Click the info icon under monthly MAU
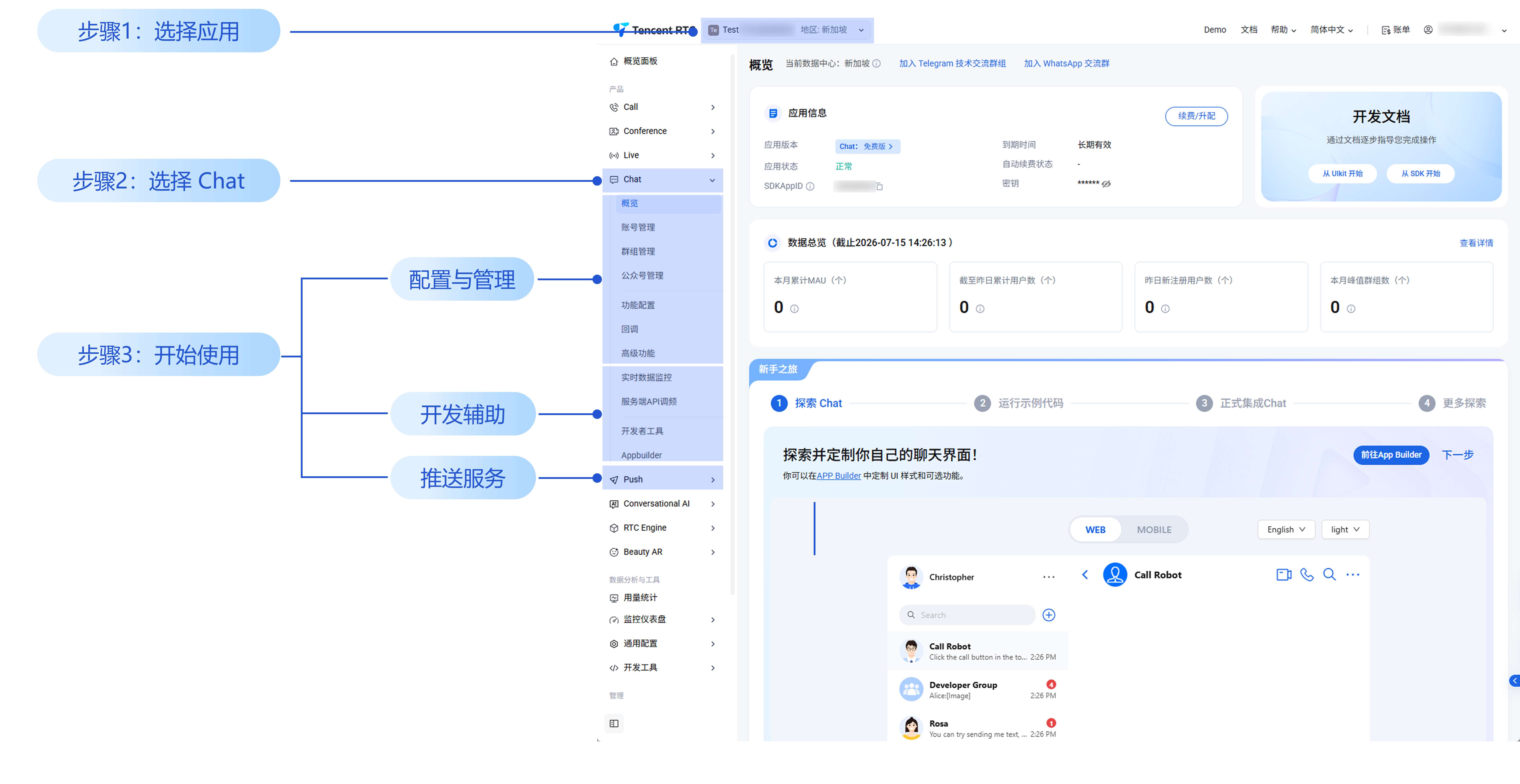This screenshot has width=1520, height=784. 794,309
